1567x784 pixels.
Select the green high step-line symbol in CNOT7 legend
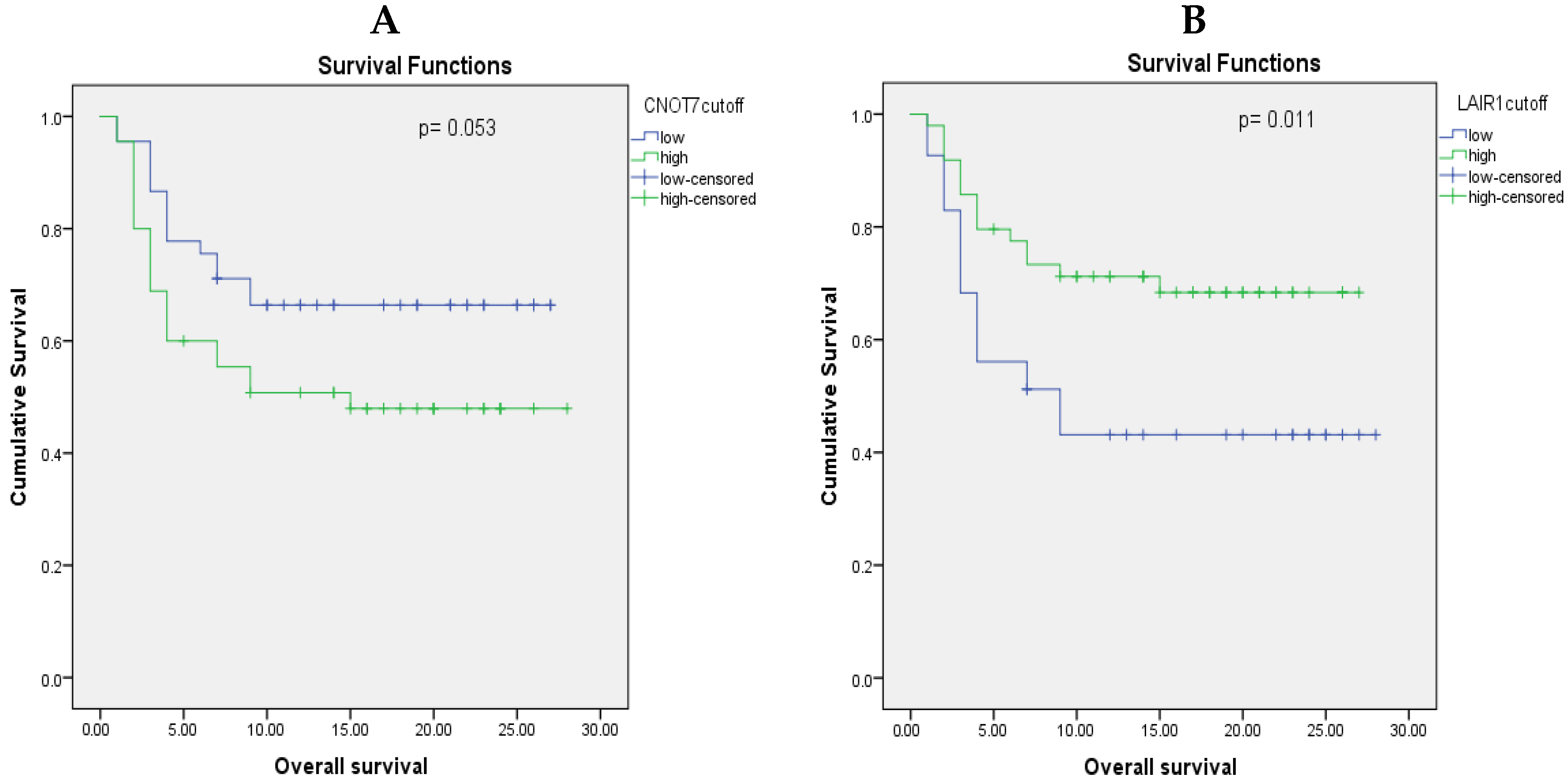[645, 157]
